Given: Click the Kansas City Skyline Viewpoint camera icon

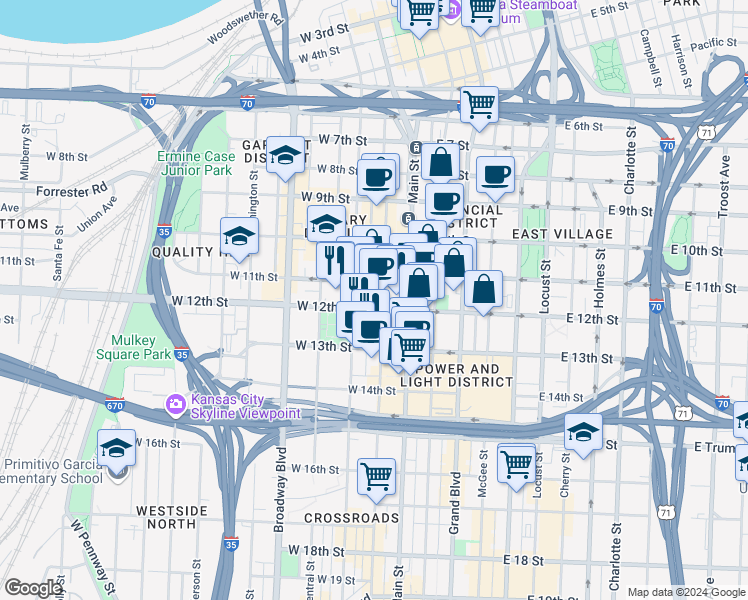Looking at the screenshot, I should click(176, 404).
